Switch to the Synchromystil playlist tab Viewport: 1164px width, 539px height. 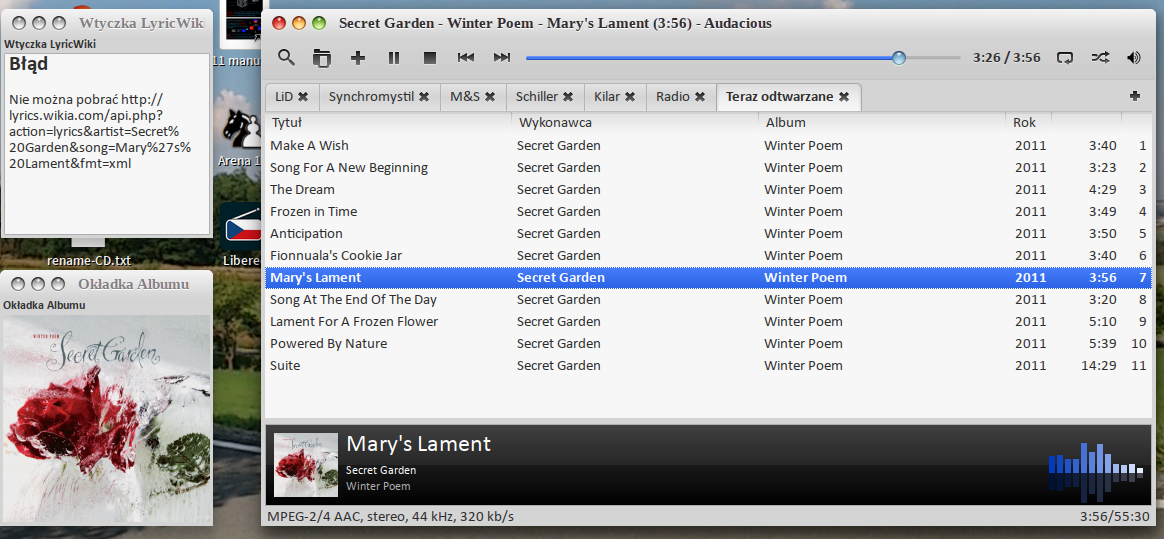click(x=371, y=97)
